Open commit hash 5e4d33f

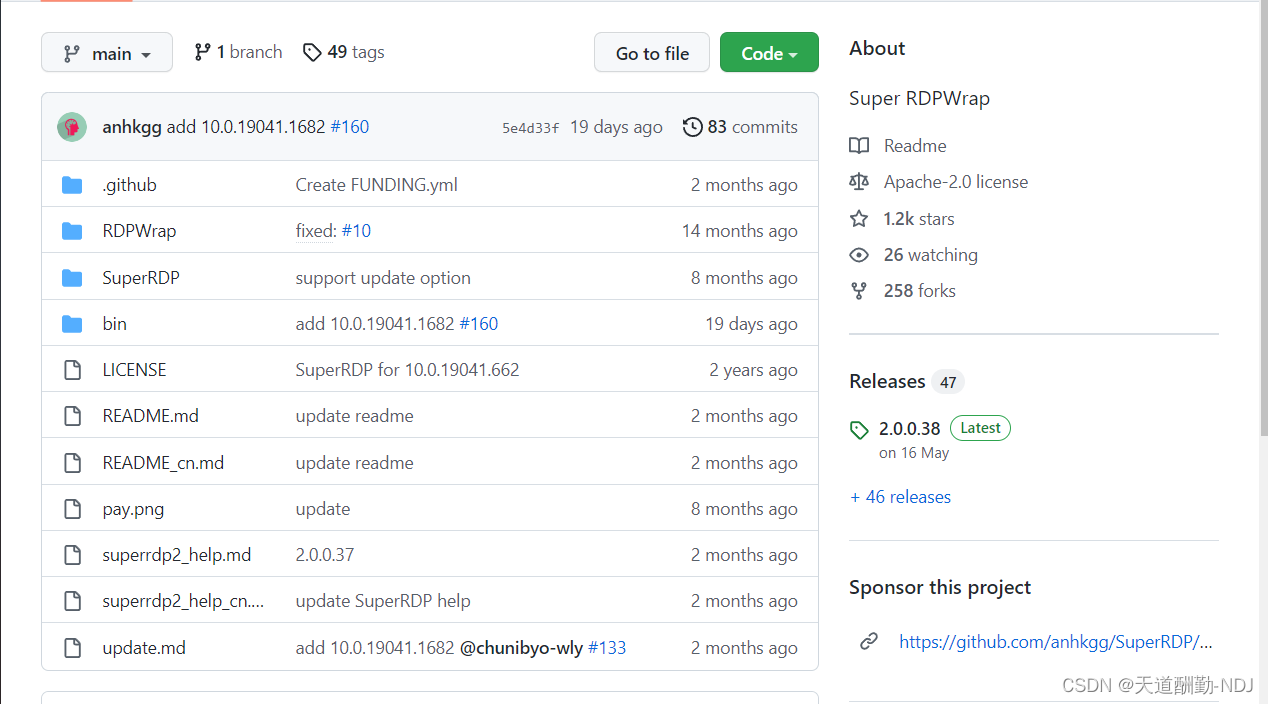click(530, 128)
